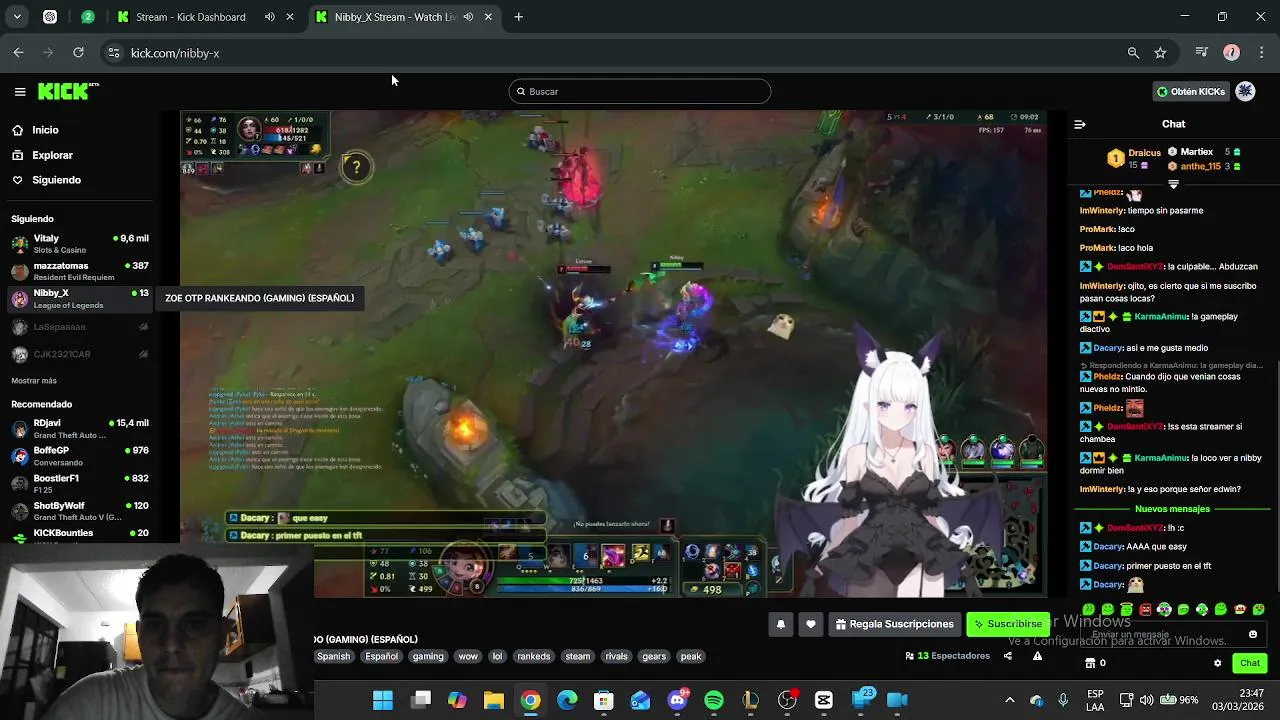Open the Kick hamburger sidebar menu
The height and width of the screenshot is (720, 1280).
[20, 91]
